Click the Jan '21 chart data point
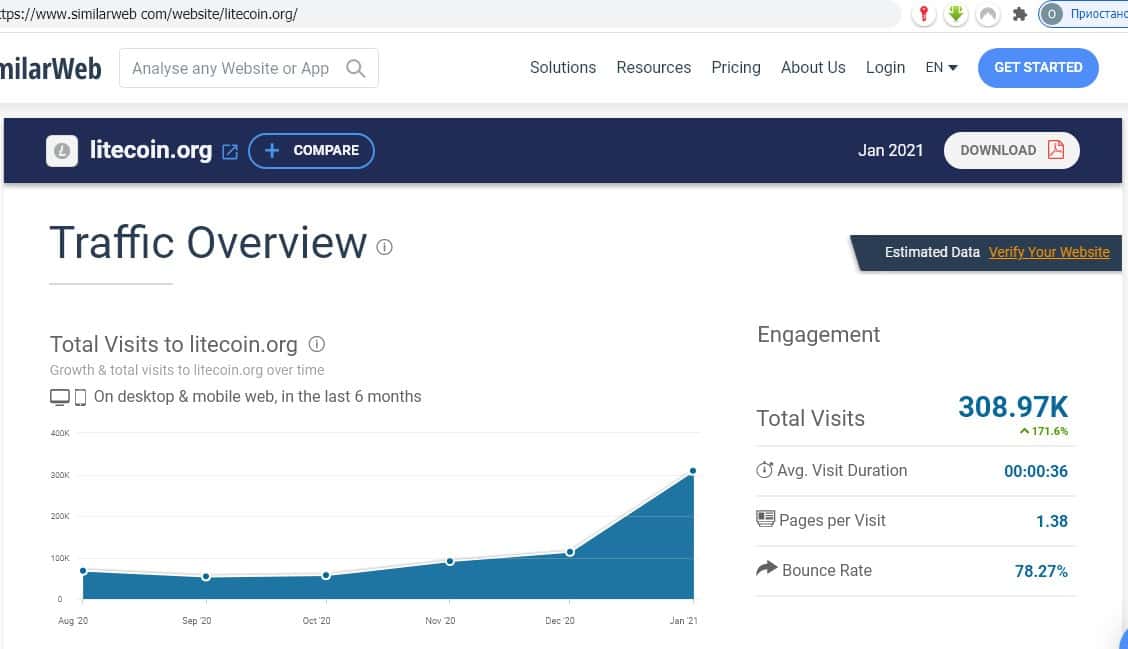This screenshot has height=649, width=1128. (692, 471)
